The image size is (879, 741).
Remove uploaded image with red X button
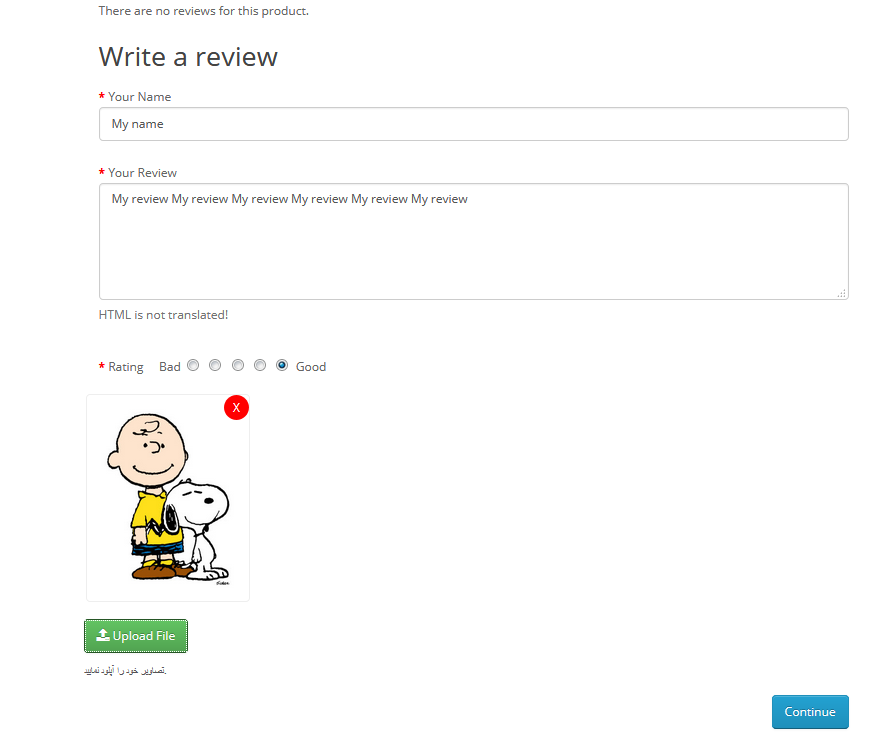[236, 407]
